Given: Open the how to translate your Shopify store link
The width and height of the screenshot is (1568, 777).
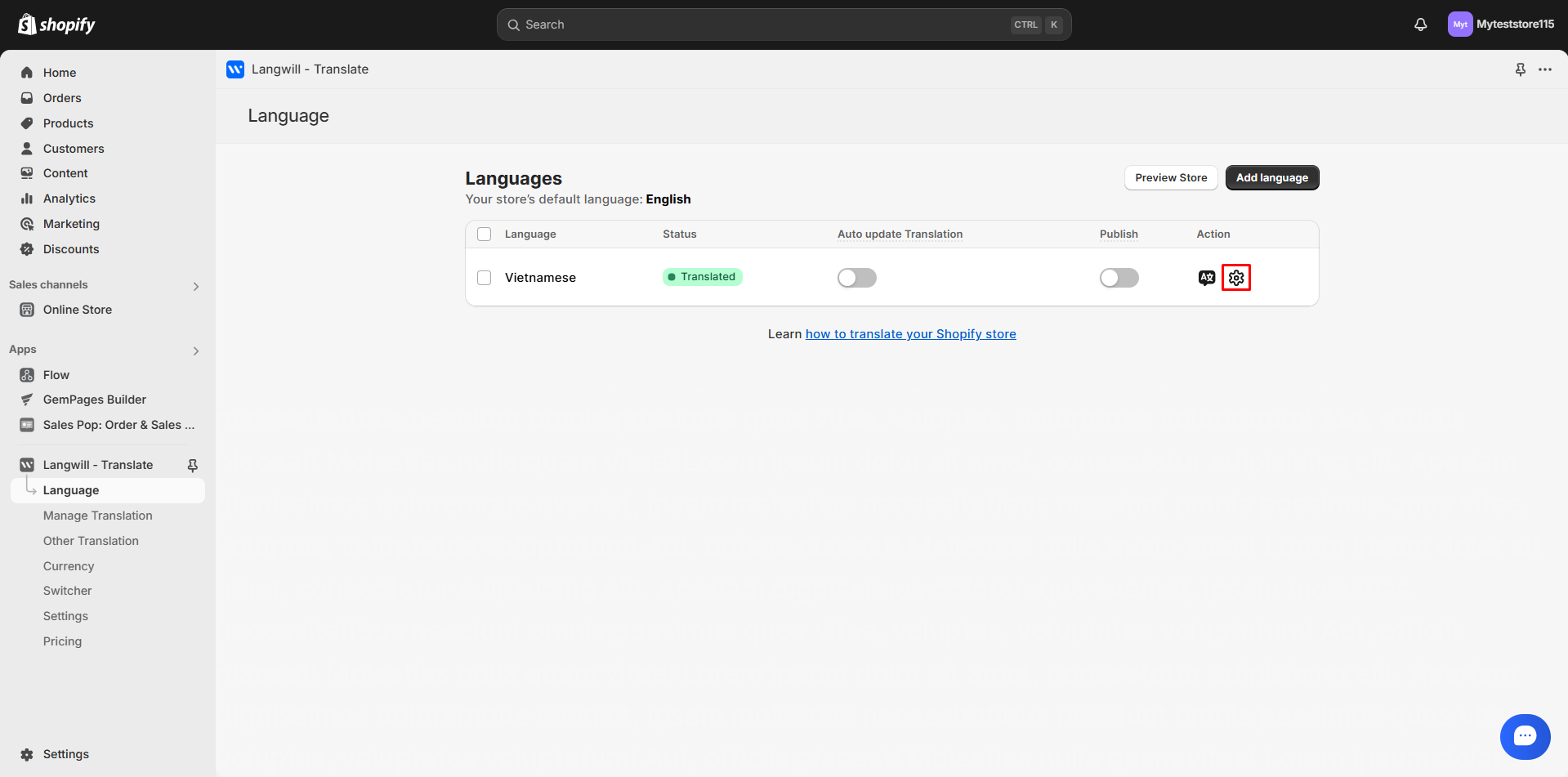Looking at the screenshot, I should 910,334.
